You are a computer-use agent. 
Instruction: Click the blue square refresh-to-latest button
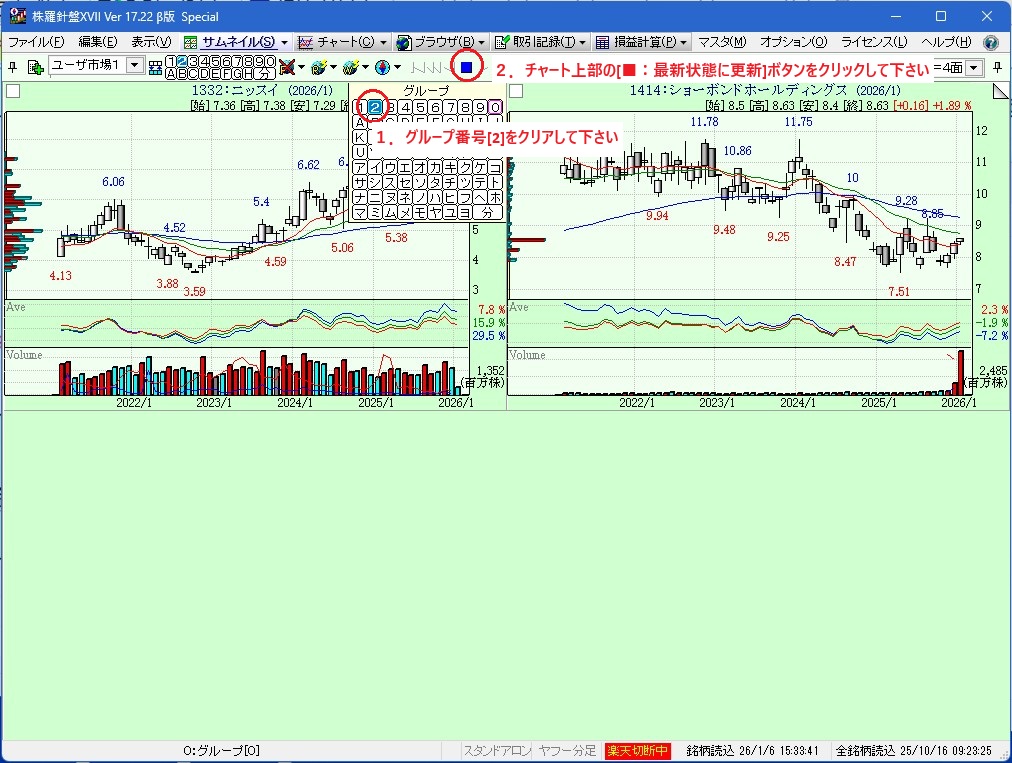467,67
